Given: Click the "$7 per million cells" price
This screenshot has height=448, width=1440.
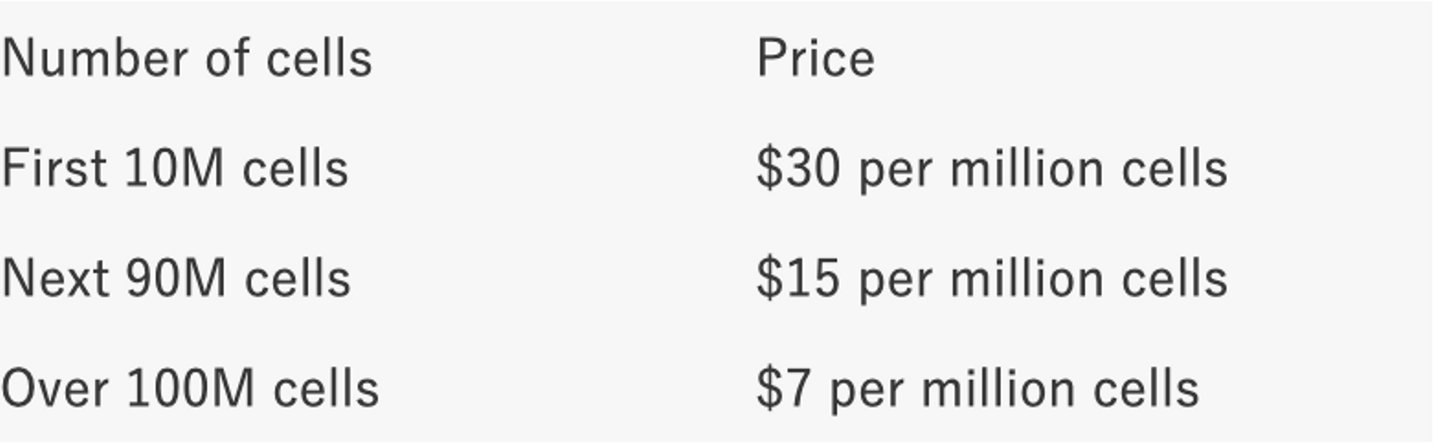Looking at the screenshot, I should [977, 388].
